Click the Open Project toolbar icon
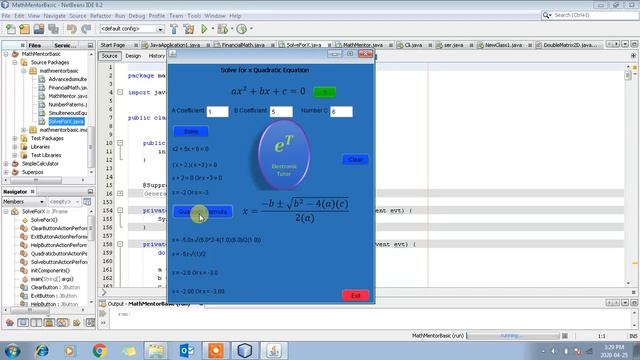This screenshot has height=360, width=640. click(39, 29)
